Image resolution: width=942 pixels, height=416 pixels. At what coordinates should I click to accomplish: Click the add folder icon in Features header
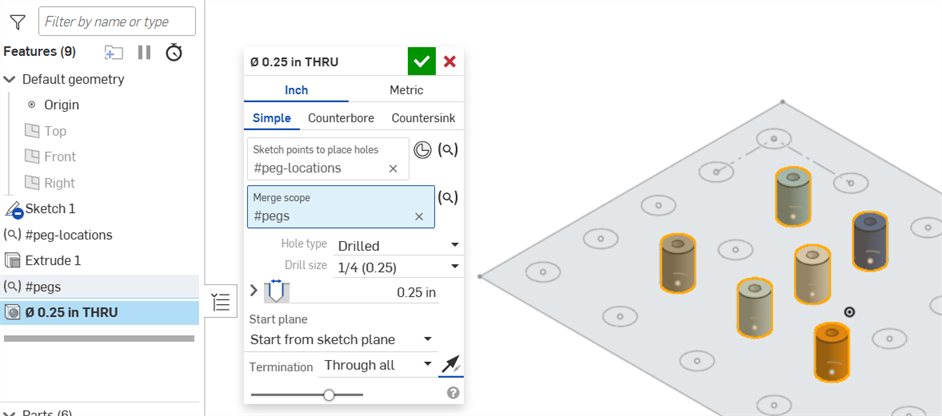(114, 52)
